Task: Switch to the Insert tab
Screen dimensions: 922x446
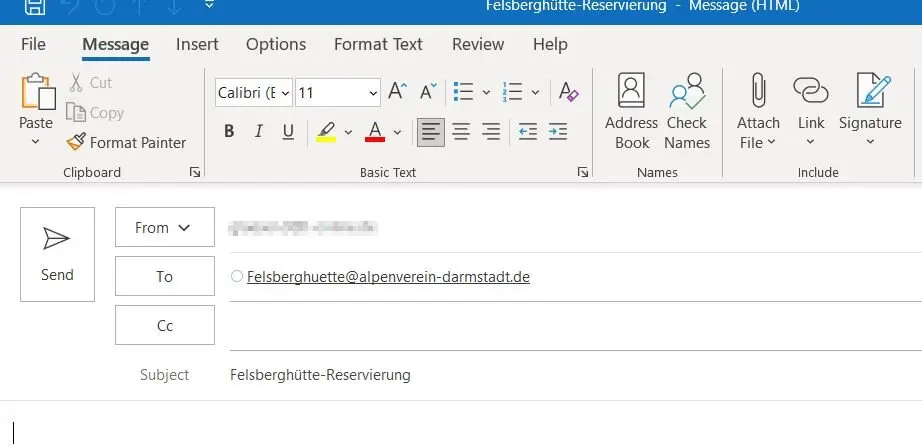Action: [197, 44]
